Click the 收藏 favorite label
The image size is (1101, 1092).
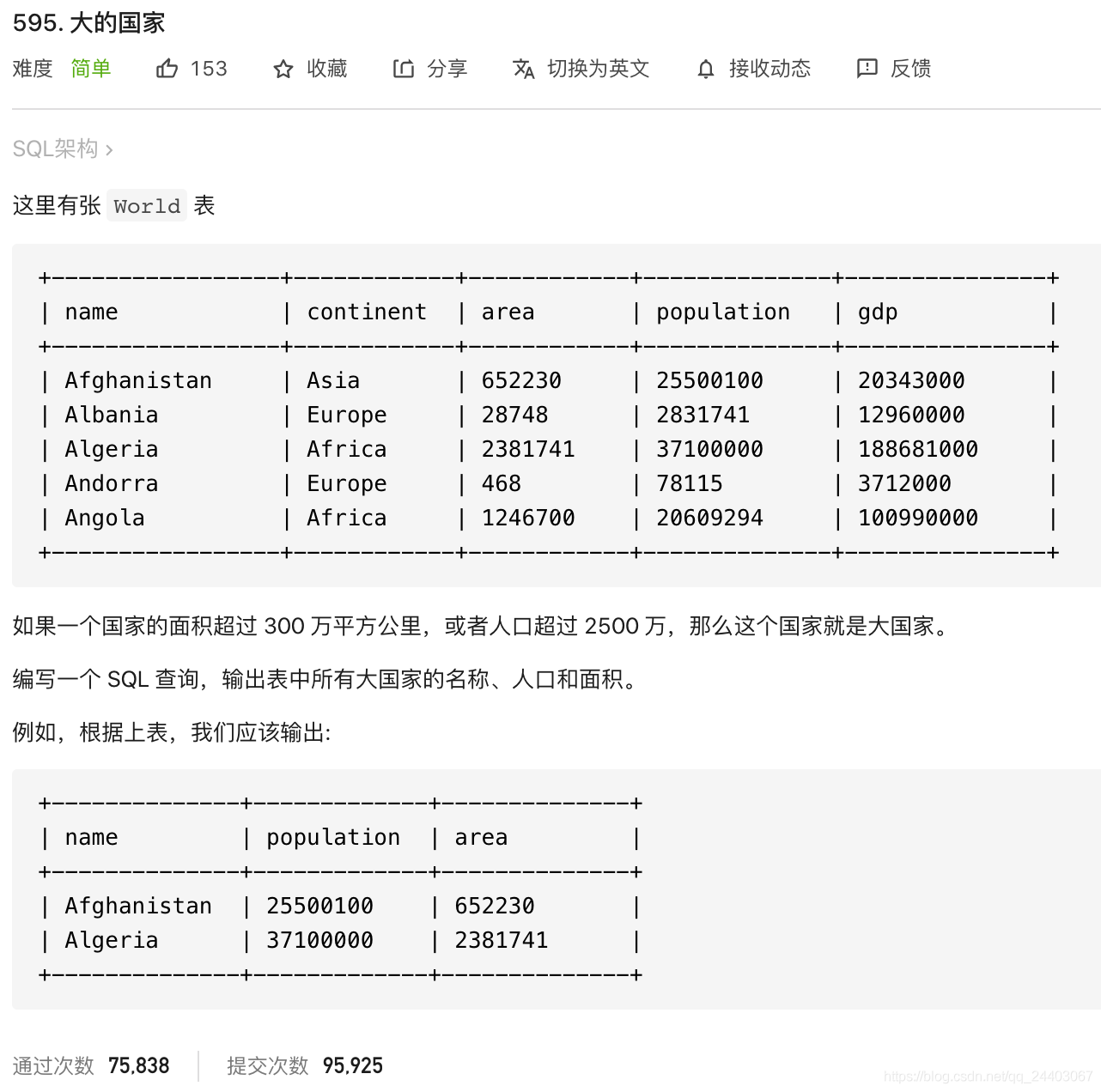(327, 69)
